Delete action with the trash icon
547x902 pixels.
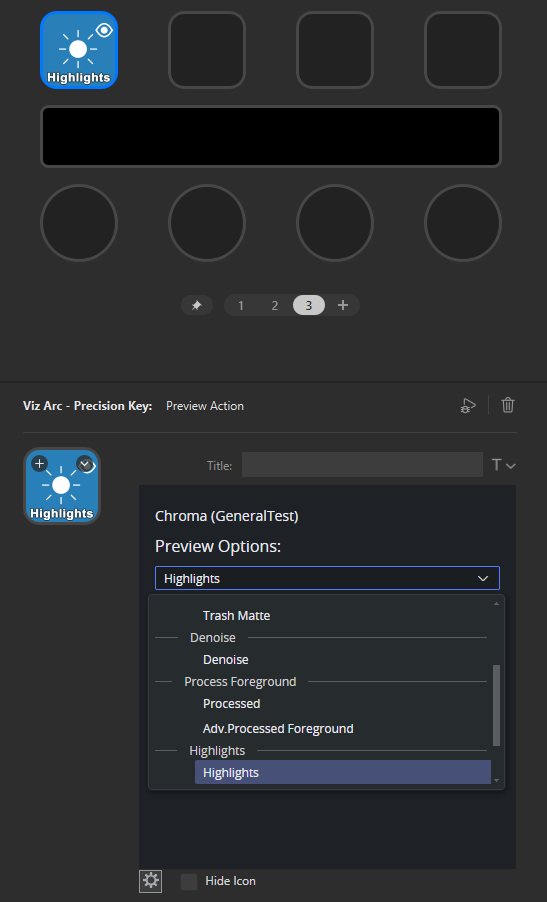click(x=507, y=405)
